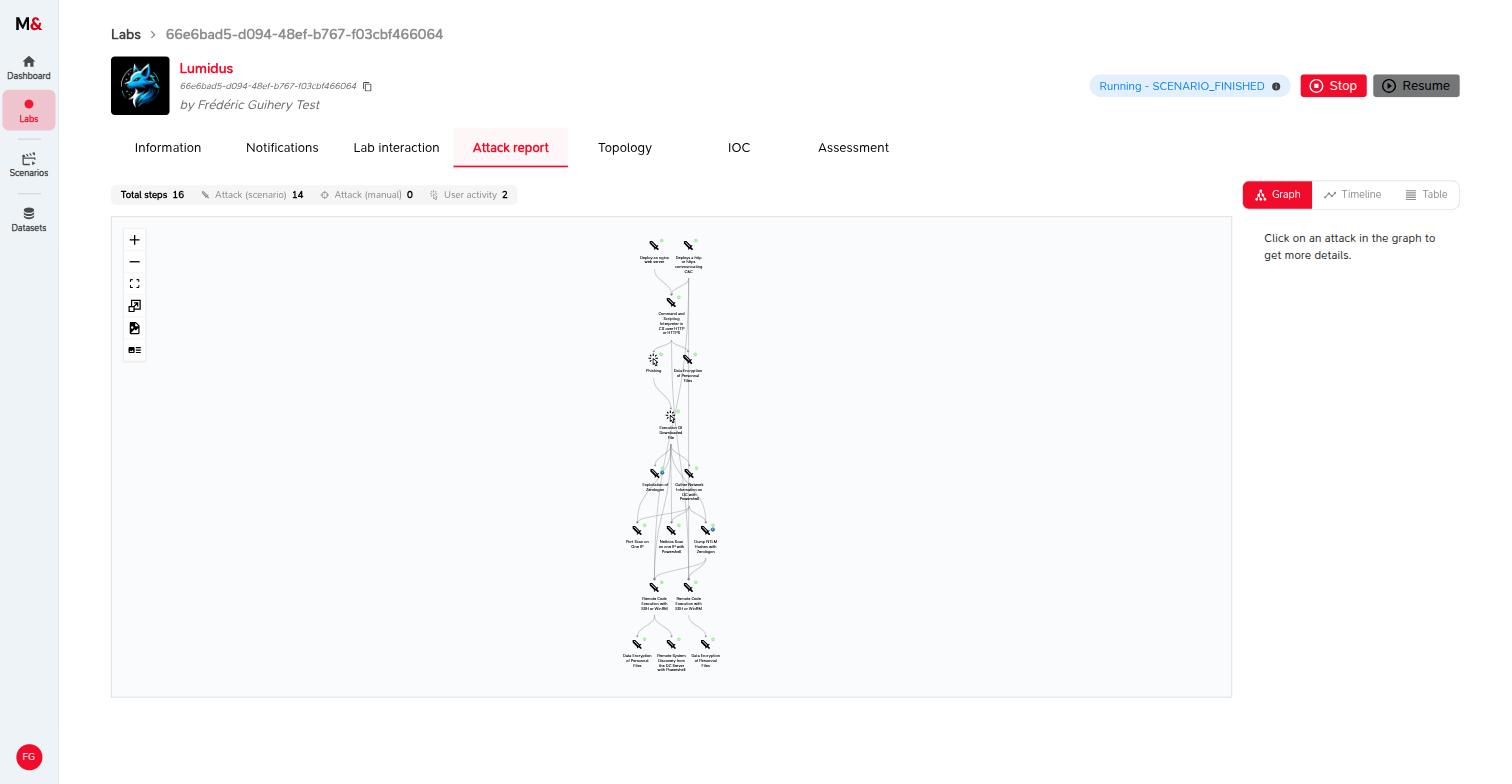
Task: Open the IOC tab
Action: click(x=739, y=148)
